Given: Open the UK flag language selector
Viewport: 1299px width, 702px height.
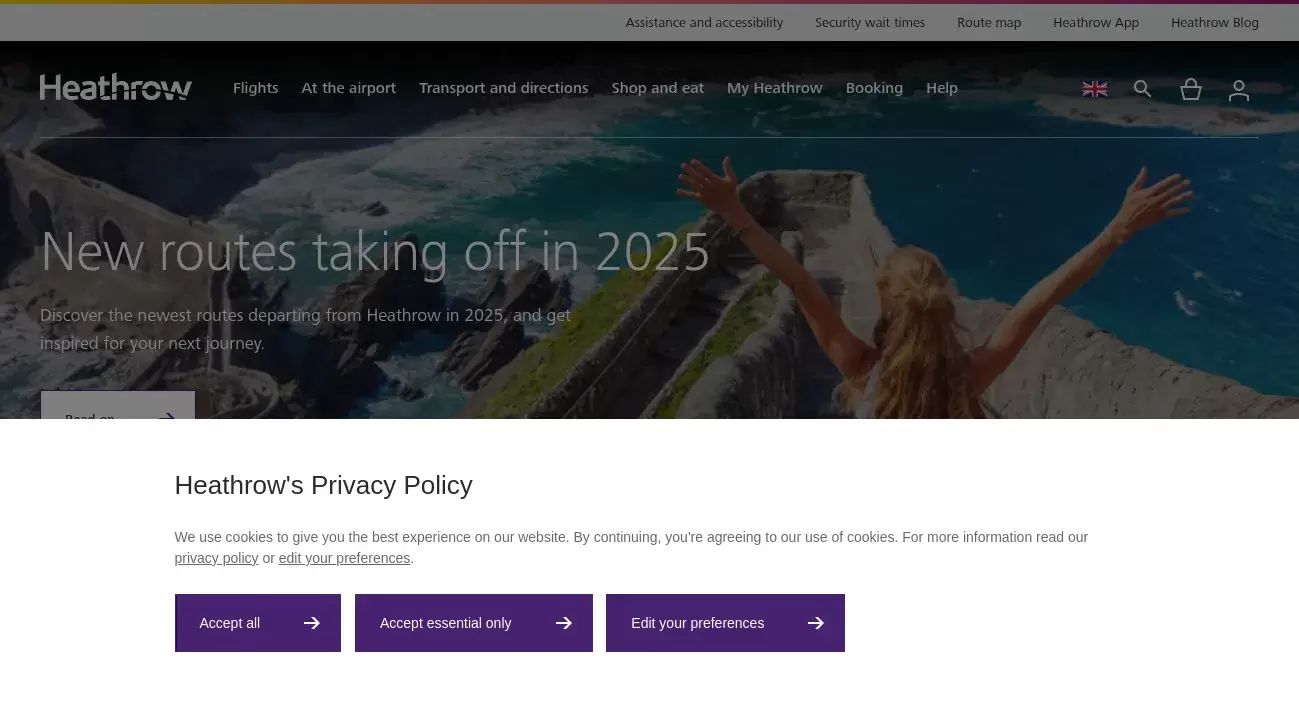Looking at the screenshot, I should (1095, 89).
